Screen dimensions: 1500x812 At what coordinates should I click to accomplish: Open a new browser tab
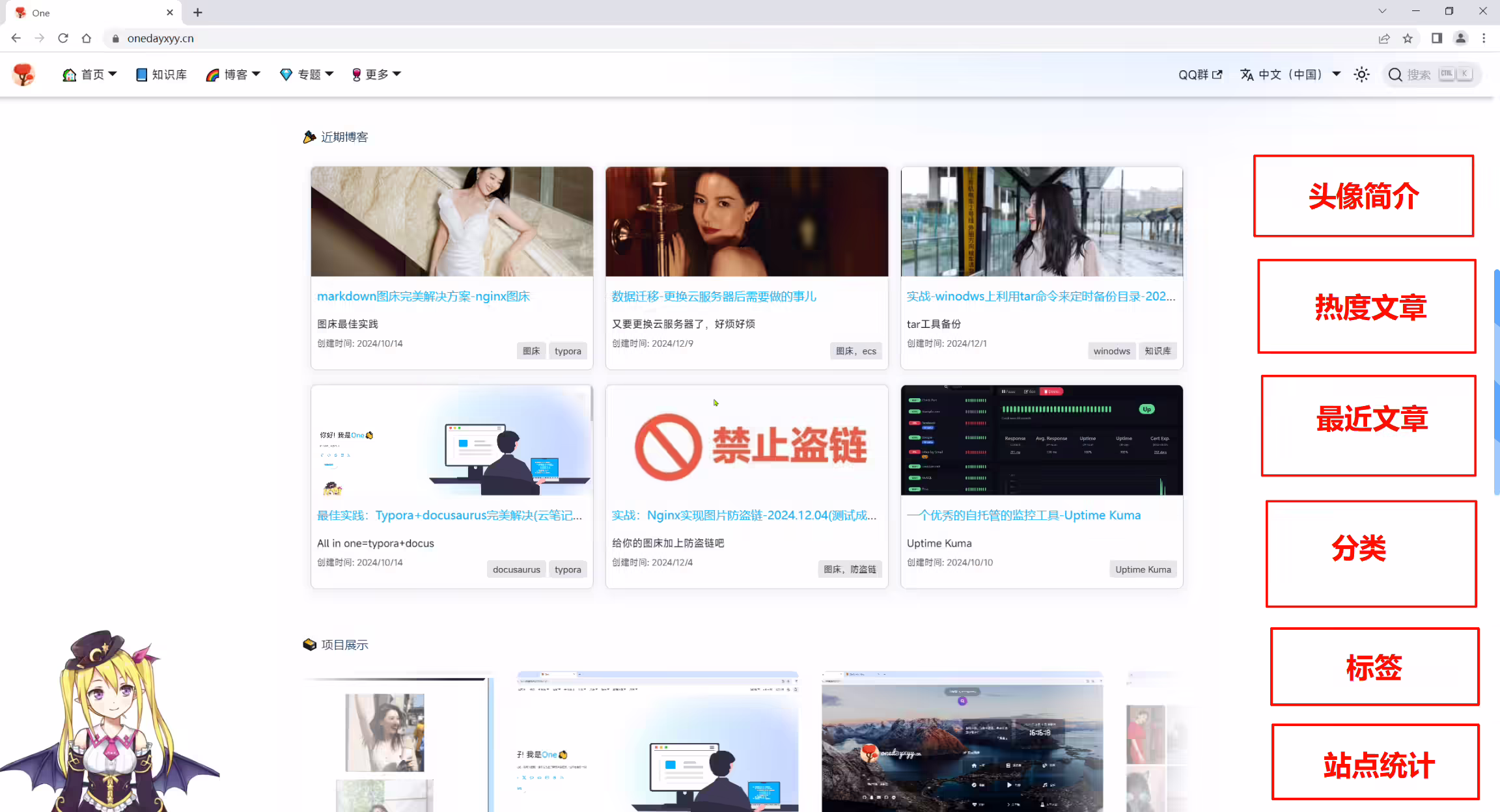pyautogui.click(x=198, y=12)
